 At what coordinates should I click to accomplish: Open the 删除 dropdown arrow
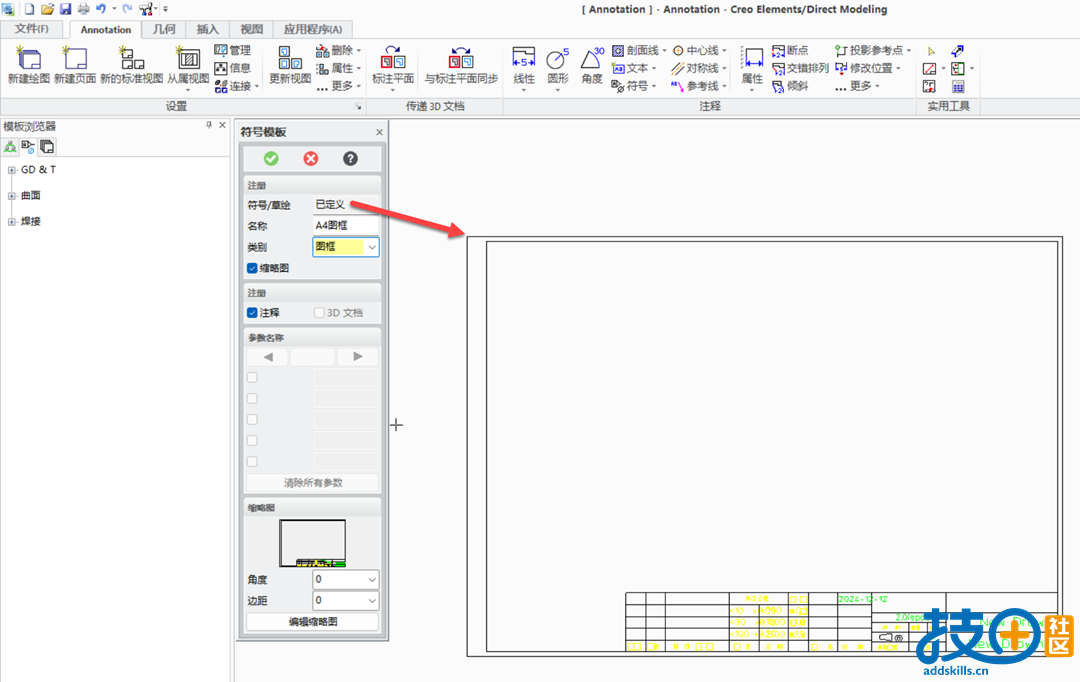pyautogui.click(x=359, y=50)
